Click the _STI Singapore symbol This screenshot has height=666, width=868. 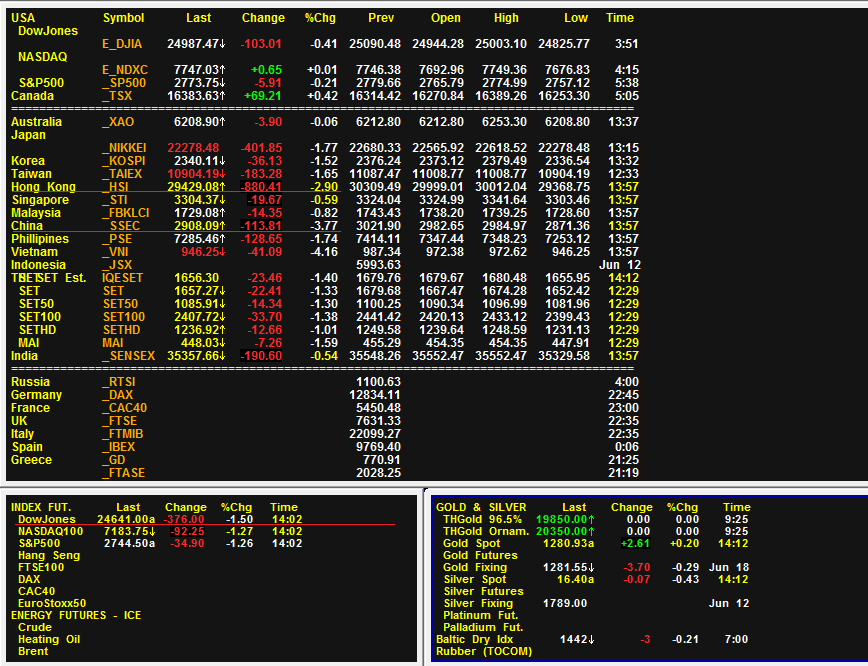(x=115, y=200)
